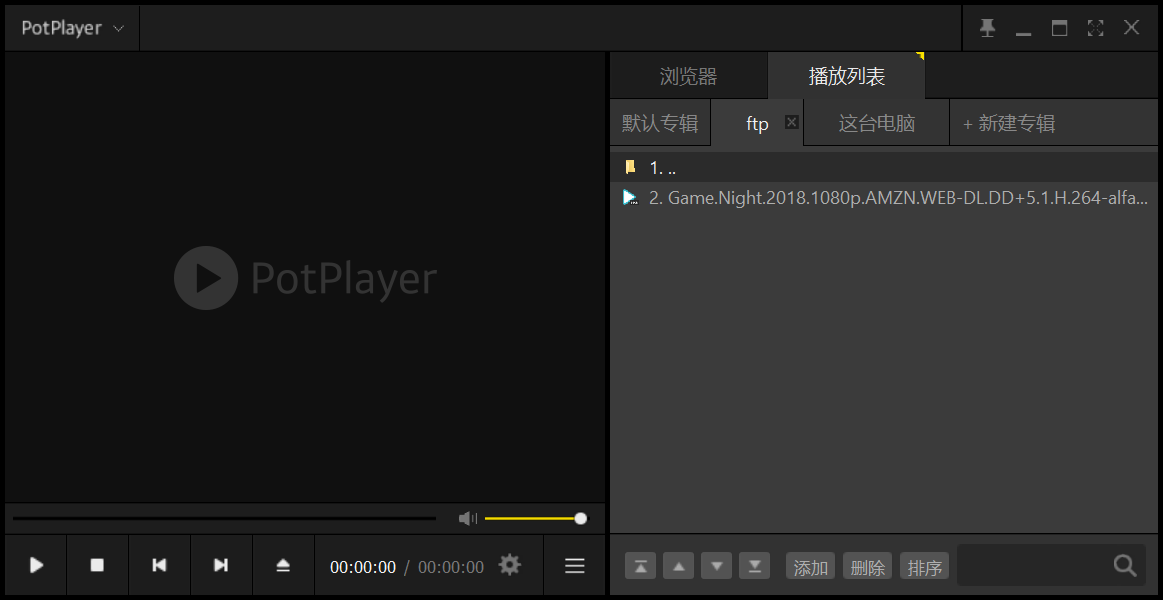Screen dimensions: 1163x600
Task: Select the Game.Night.2018 video item
Action: click(883, 197)
